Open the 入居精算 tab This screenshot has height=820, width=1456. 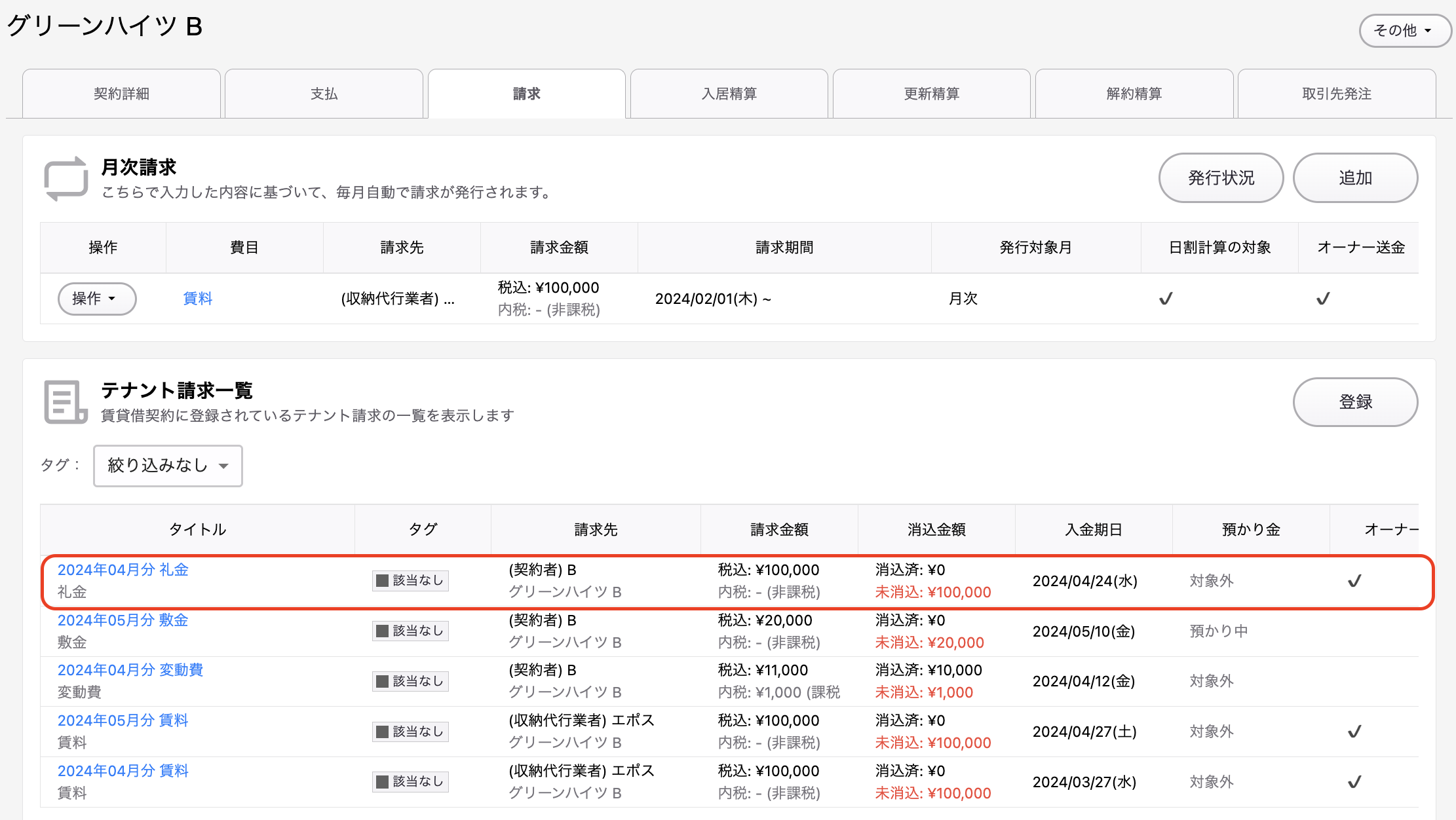coord(729,94)
